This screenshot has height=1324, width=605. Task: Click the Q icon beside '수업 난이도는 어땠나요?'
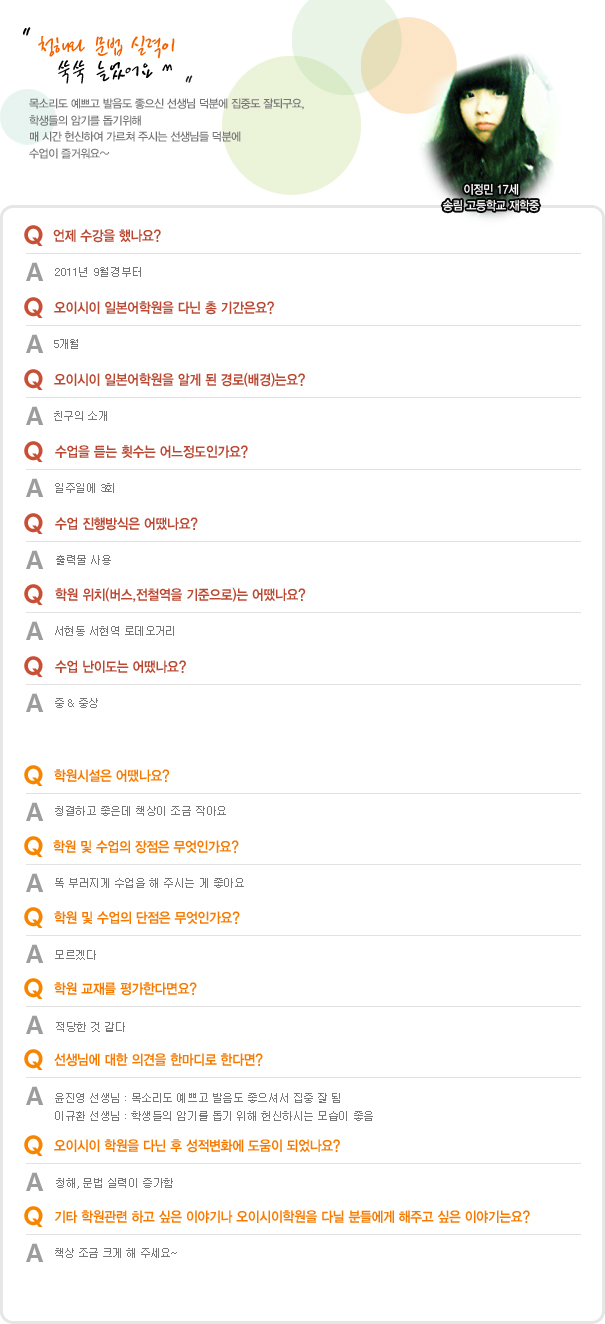(x=33, y=666)
